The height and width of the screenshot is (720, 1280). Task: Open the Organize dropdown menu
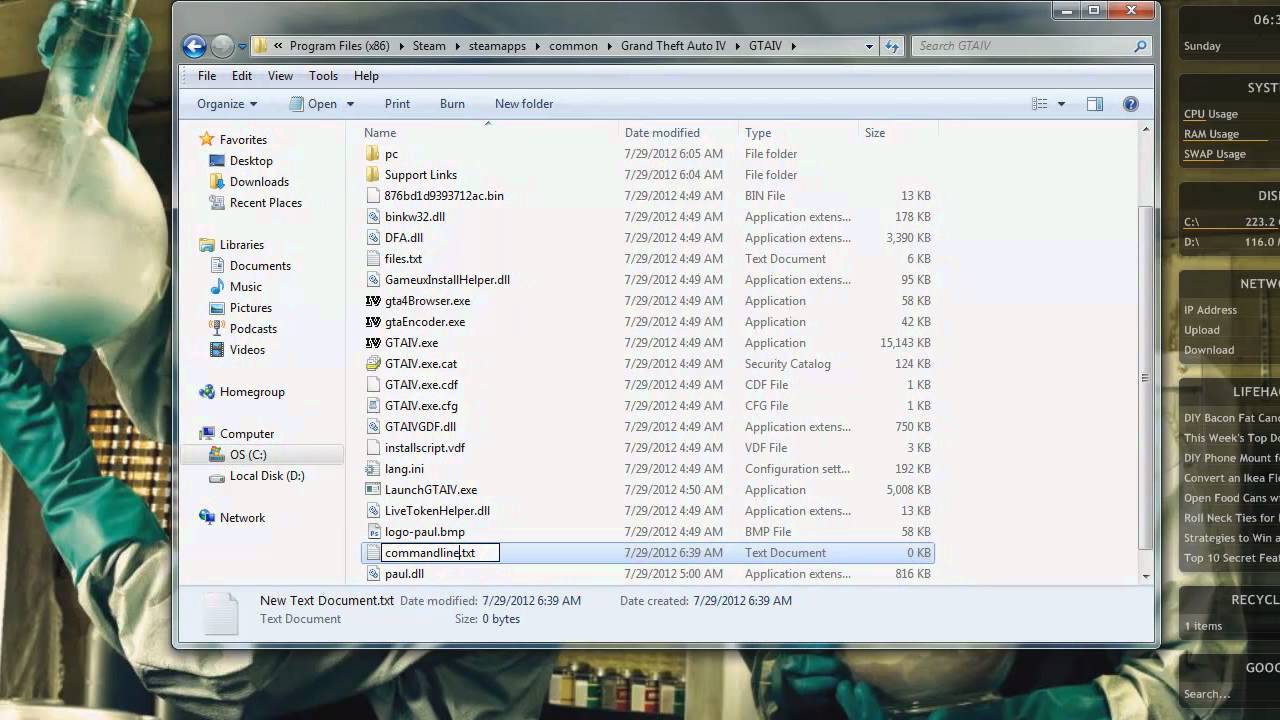(x=227, y=104)
